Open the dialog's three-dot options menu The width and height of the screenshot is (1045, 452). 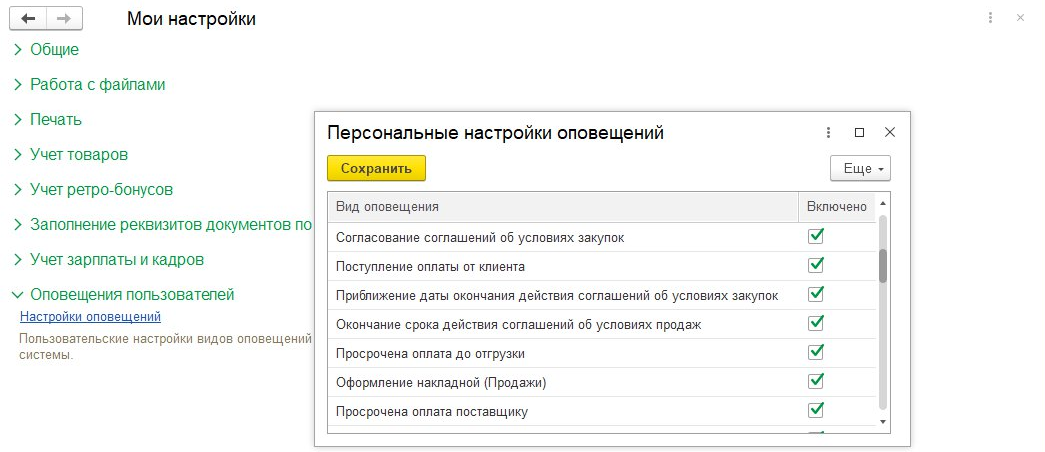tap(828, 132)
